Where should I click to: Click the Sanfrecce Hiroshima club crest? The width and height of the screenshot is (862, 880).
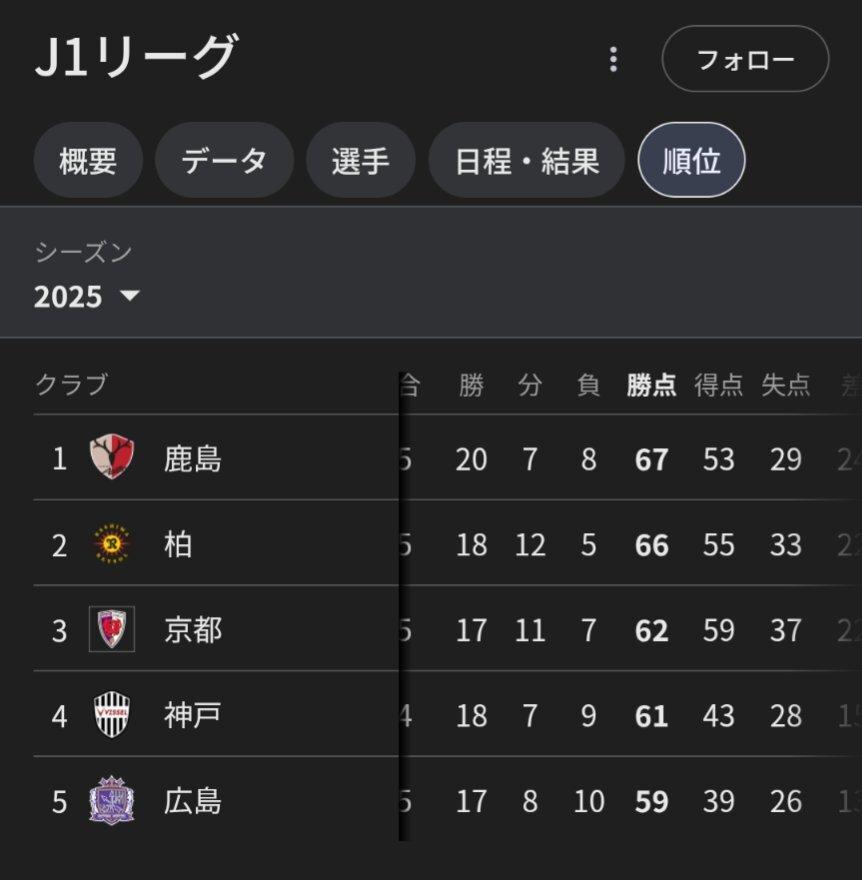[111, 801]
